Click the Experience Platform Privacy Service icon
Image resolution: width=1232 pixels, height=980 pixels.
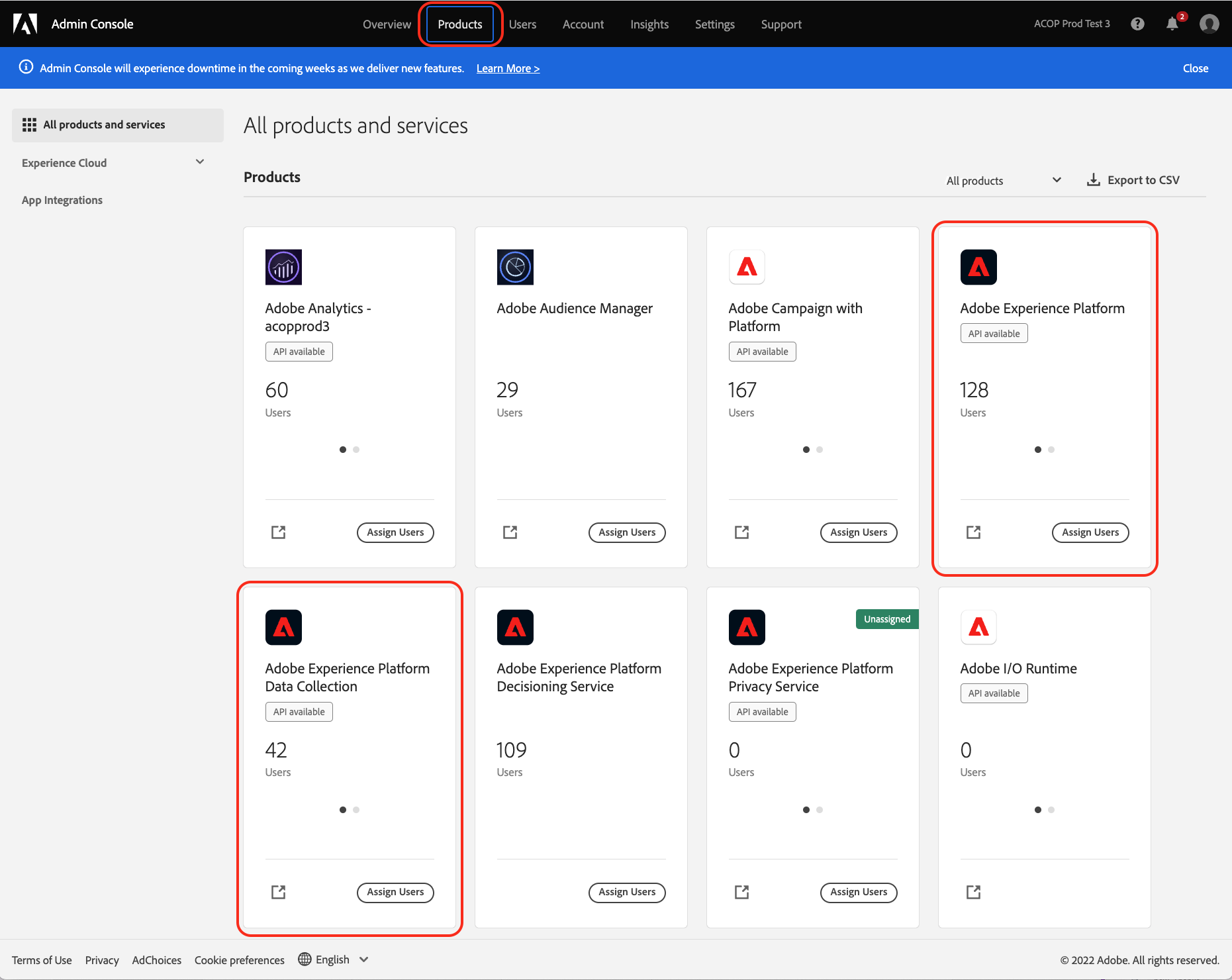[747, 627]
